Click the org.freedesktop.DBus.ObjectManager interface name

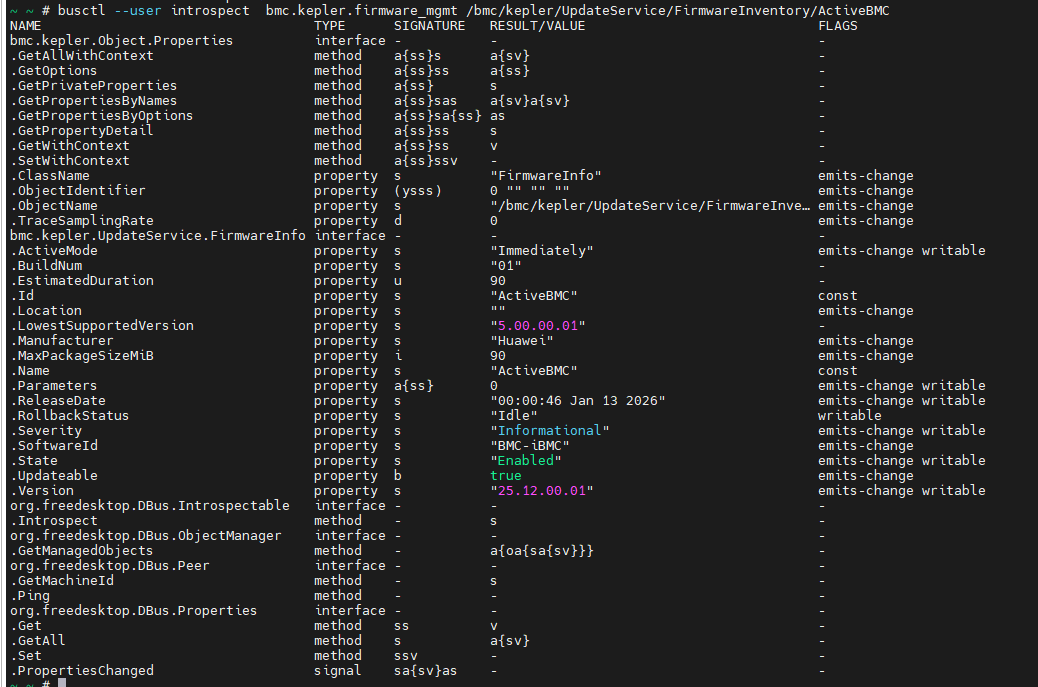pyautogui.click(x=146, y=536)
